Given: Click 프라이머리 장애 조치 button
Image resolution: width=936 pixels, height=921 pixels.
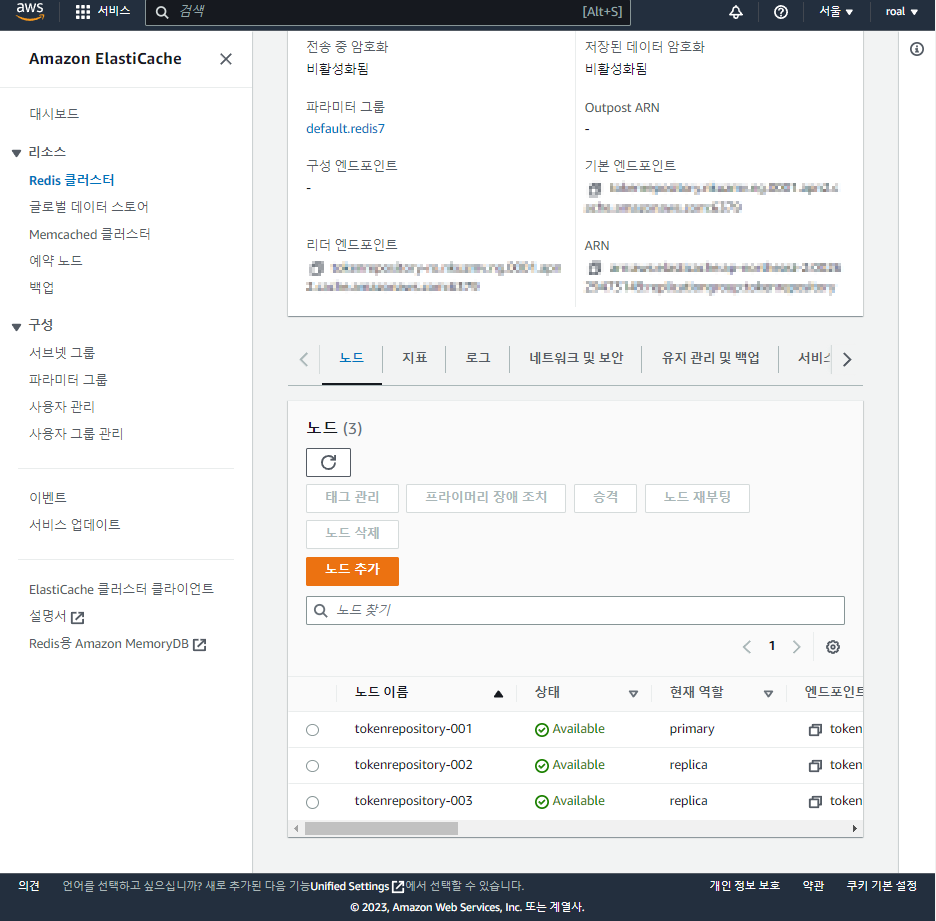Looking at the screenshot, I should click(x=486, y=498).
